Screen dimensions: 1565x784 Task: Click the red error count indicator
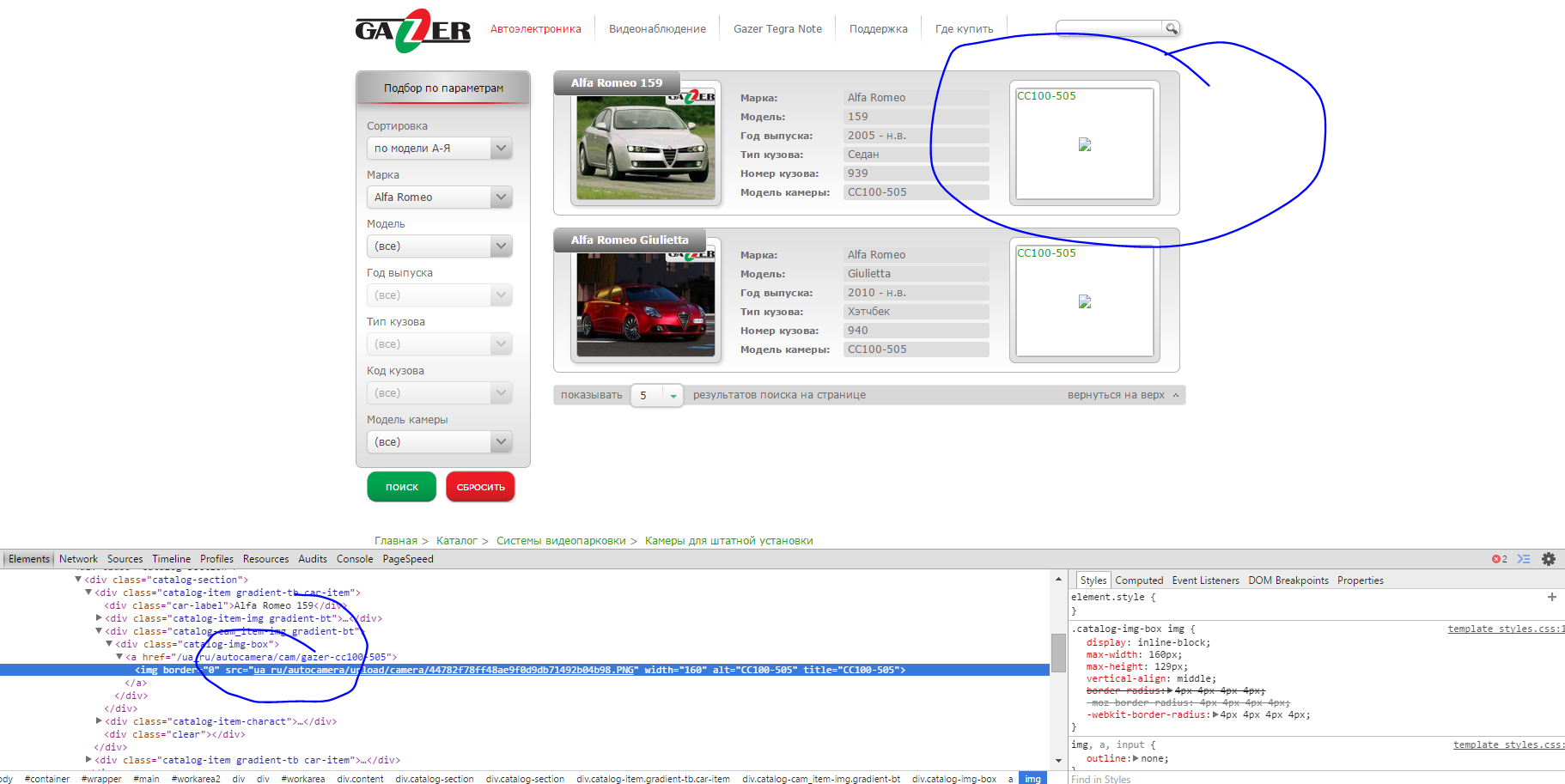click(1500, 559)
